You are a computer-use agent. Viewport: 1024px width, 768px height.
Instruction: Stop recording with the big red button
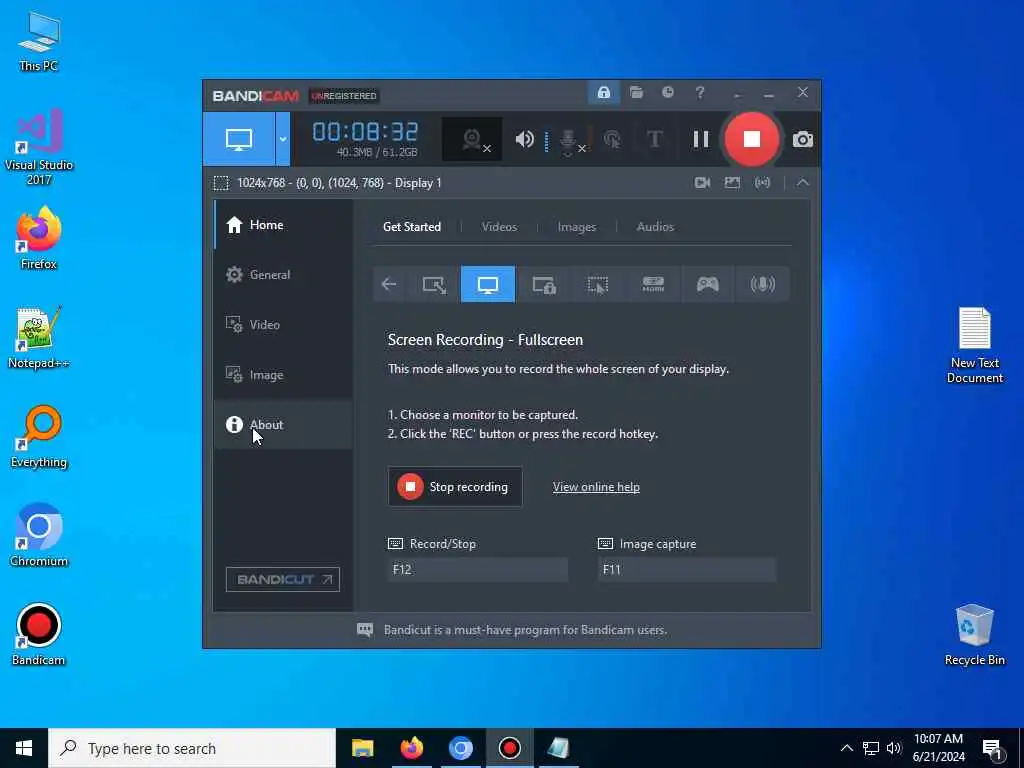click(x=751, y=139)
